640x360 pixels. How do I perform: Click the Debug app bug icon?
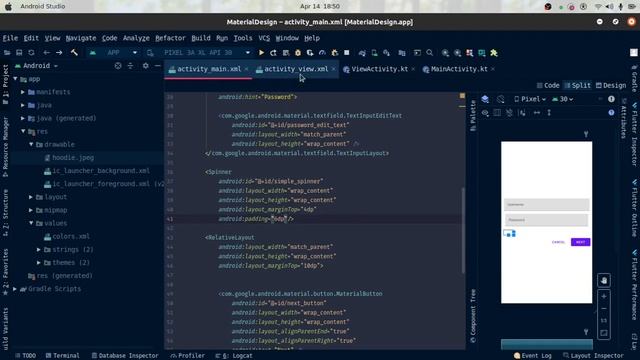[x=298, y=53]
